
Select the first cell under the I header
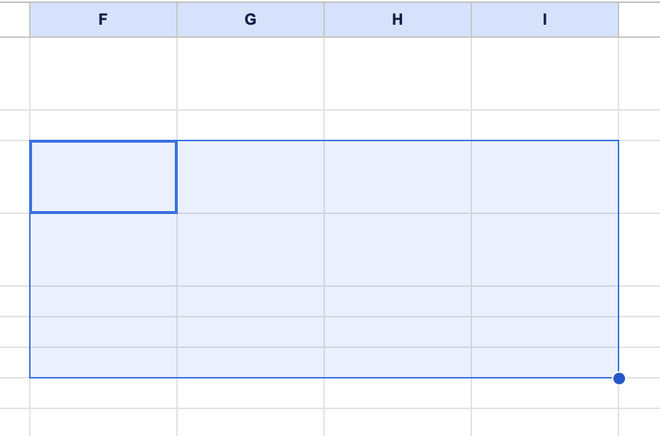click(544, 73)
